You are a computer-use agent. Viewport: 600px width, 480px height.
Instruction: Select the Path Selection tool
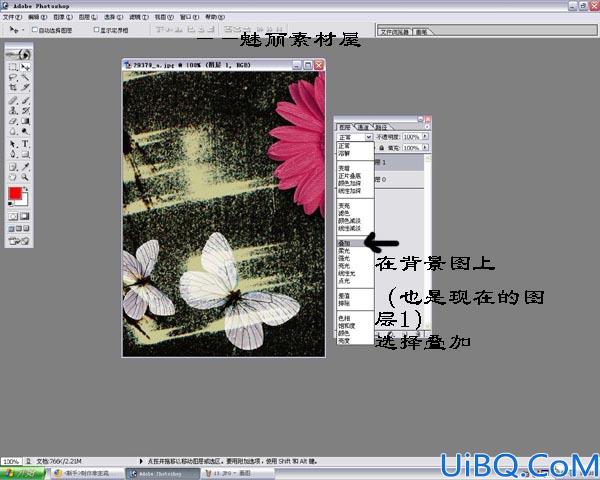point(13,144)
